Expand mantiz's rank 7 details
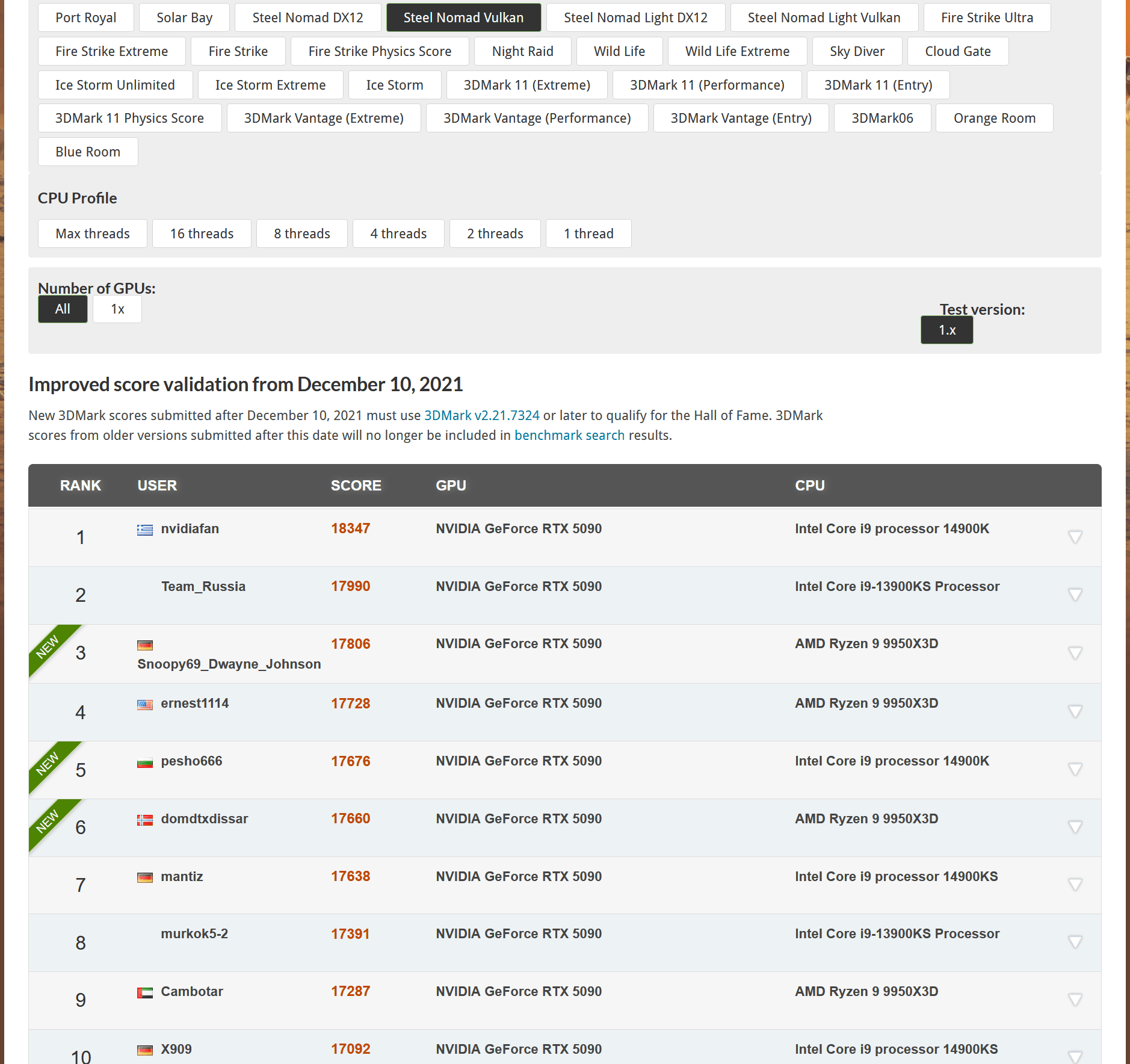This screenshot has width=1130, height=1064. pos(1075,884)
